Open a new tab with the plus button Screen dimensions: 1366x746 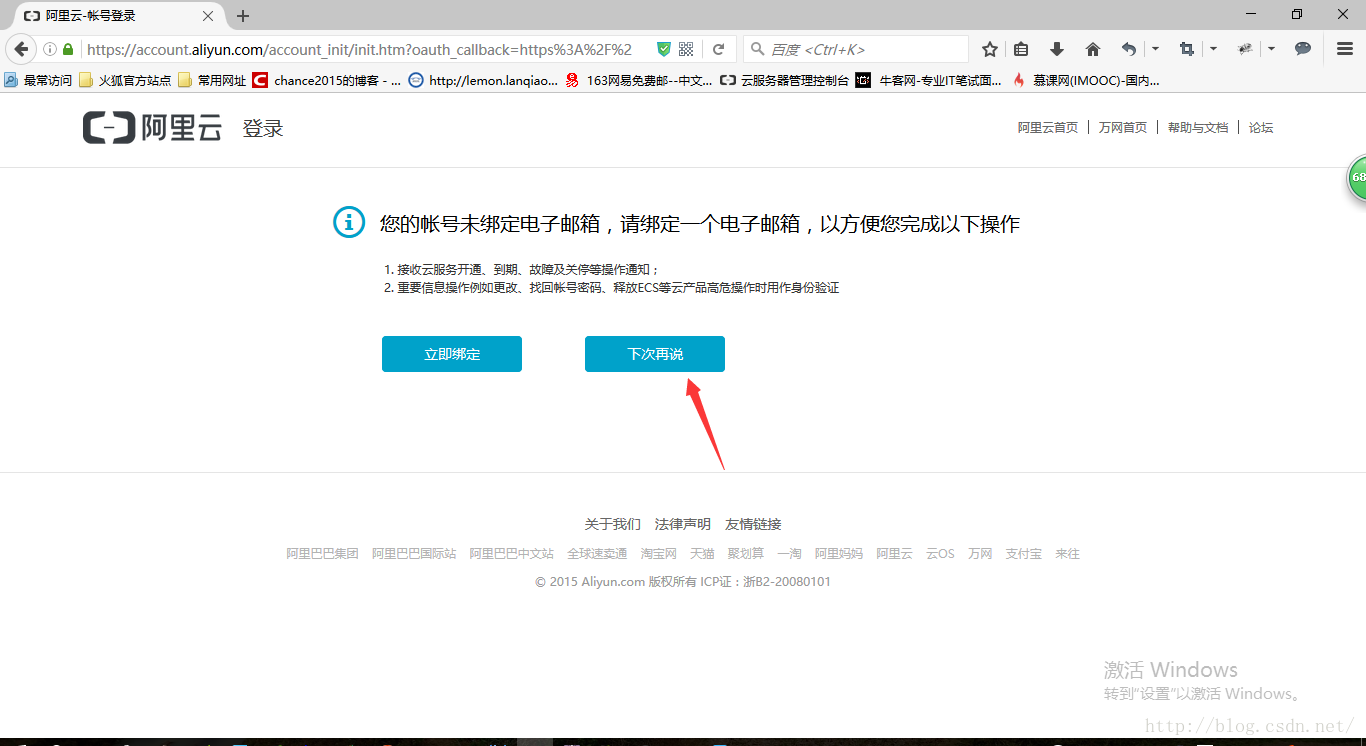point(243,16)
